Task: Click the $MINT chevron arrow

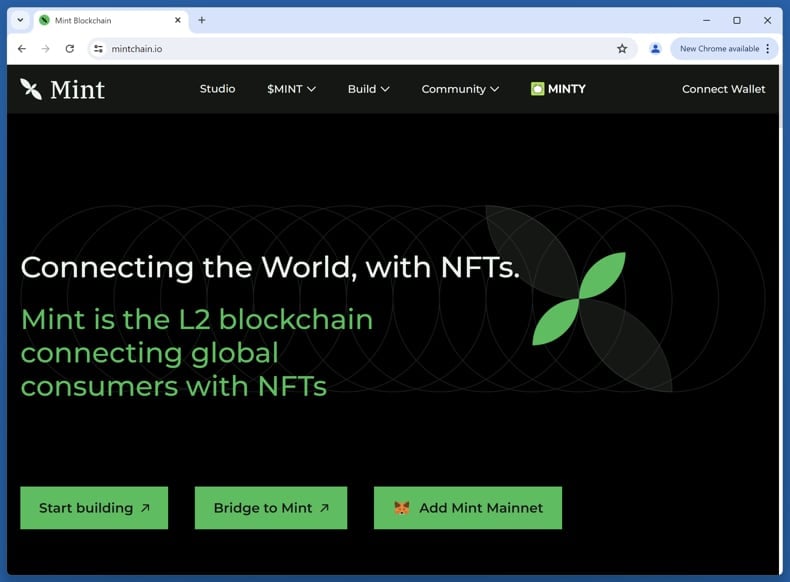Action: [311, 89]
